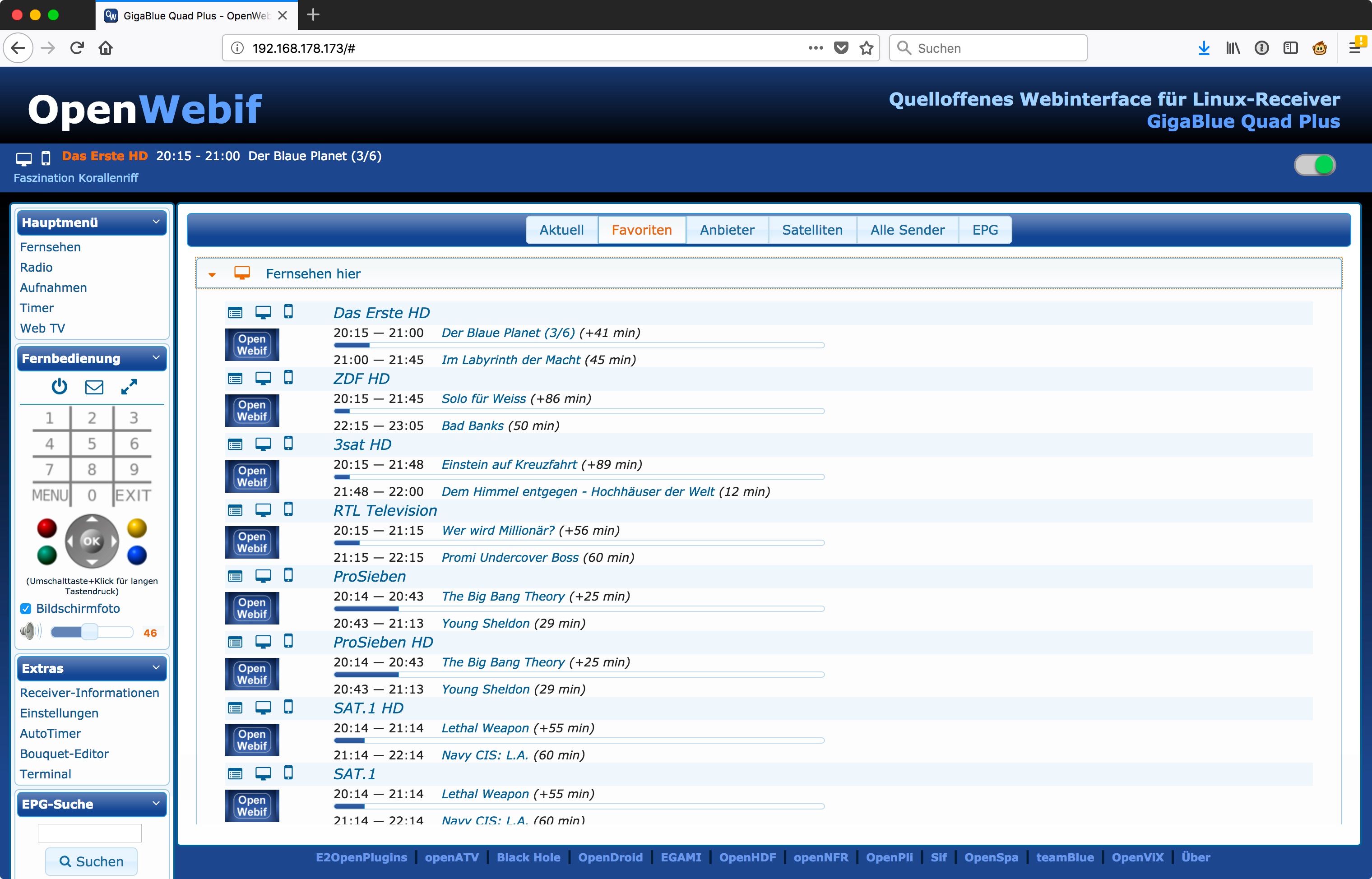Click the red remote color button
The image size is (1372, 879).
coord(47,528)
